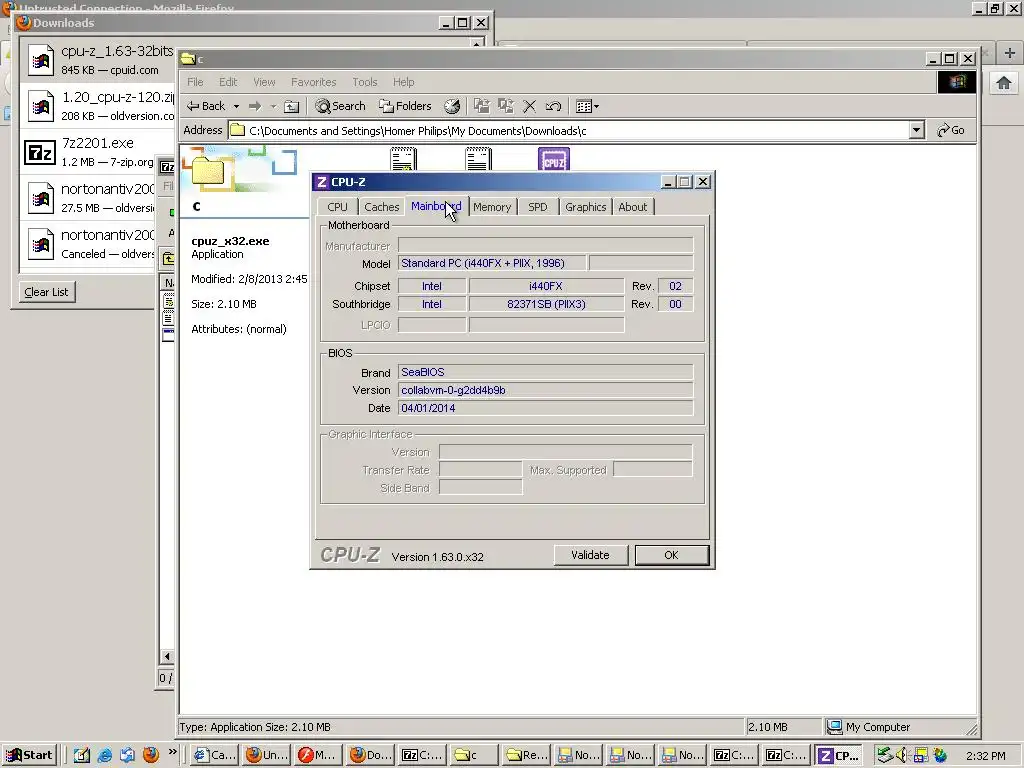The image size is (1024, 768).
Task: Click the Safely Remove Hardware tray icon
Action: tap(884, 755)
